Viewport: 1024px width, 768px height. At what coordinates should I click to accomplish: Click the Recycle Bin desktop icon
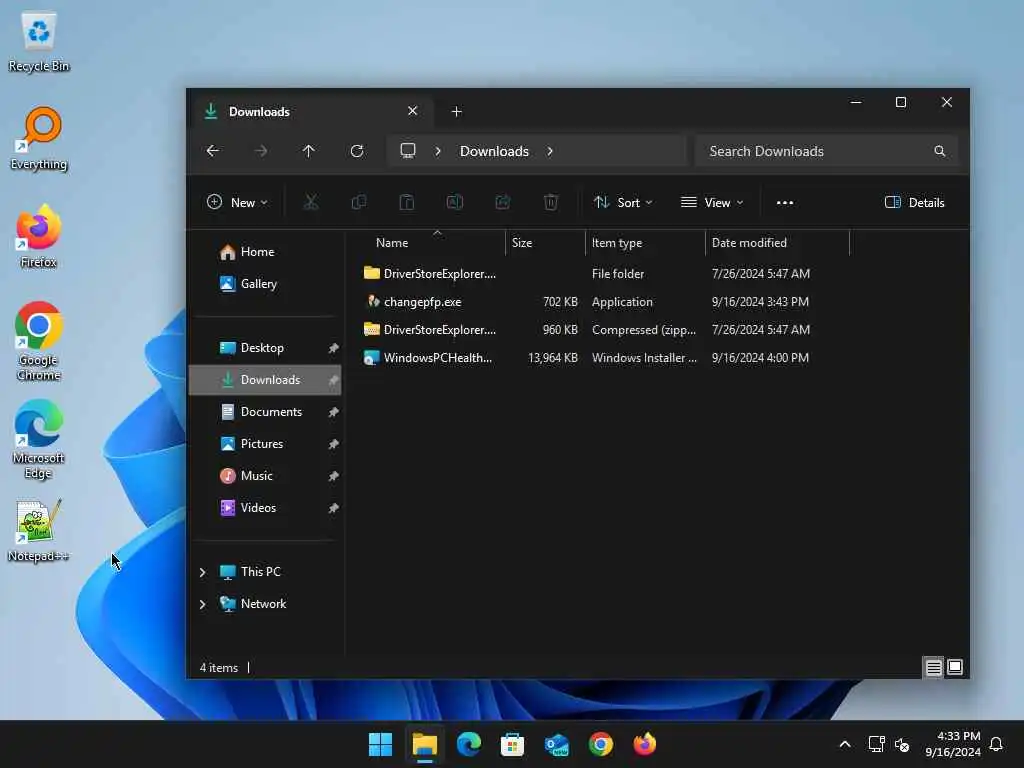click(x=39, y=42)
